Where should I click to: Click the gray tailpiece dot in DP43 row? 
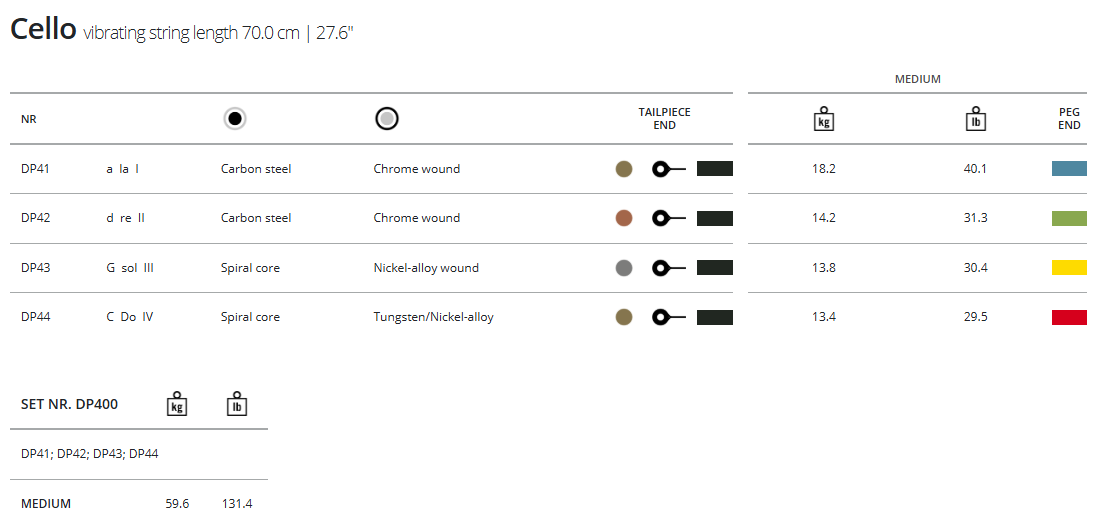pyautogui.click(x=624, y=267)
